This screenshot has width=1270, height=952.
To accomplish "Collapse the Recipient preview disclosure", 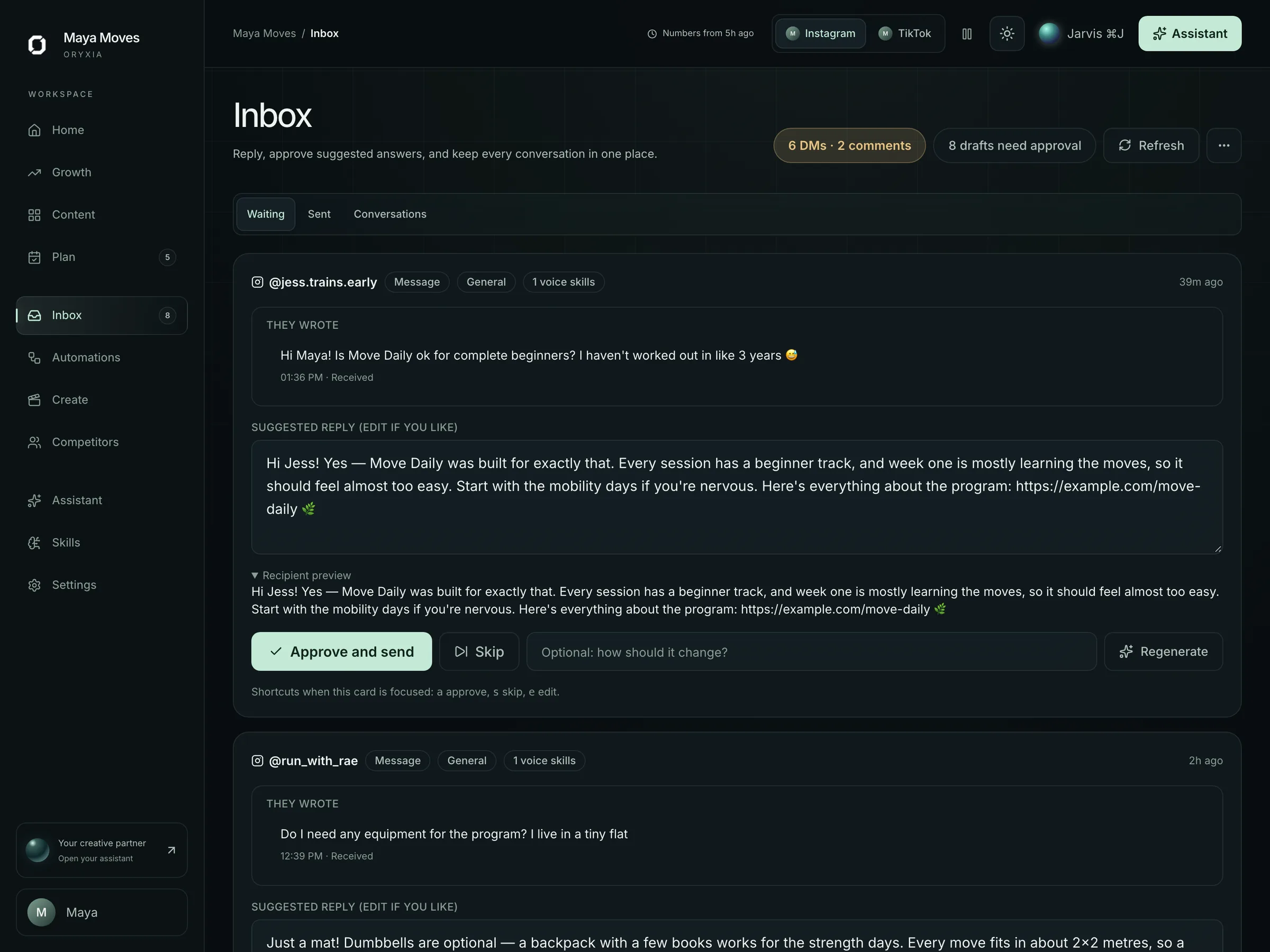I will [301, 575].
